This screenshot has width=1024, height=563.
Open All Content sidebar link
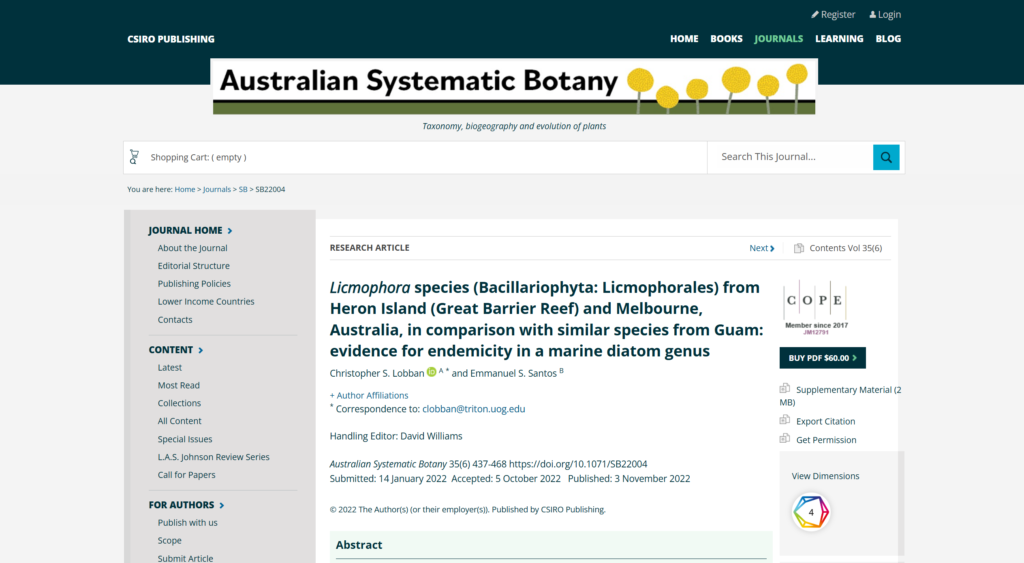(x=180, y=421)
